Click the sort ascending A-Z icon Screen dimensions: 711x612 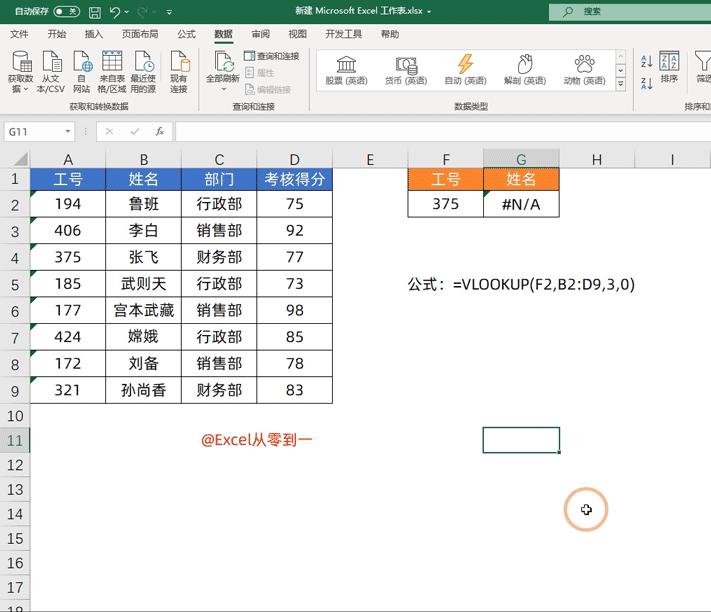[647, 61]
